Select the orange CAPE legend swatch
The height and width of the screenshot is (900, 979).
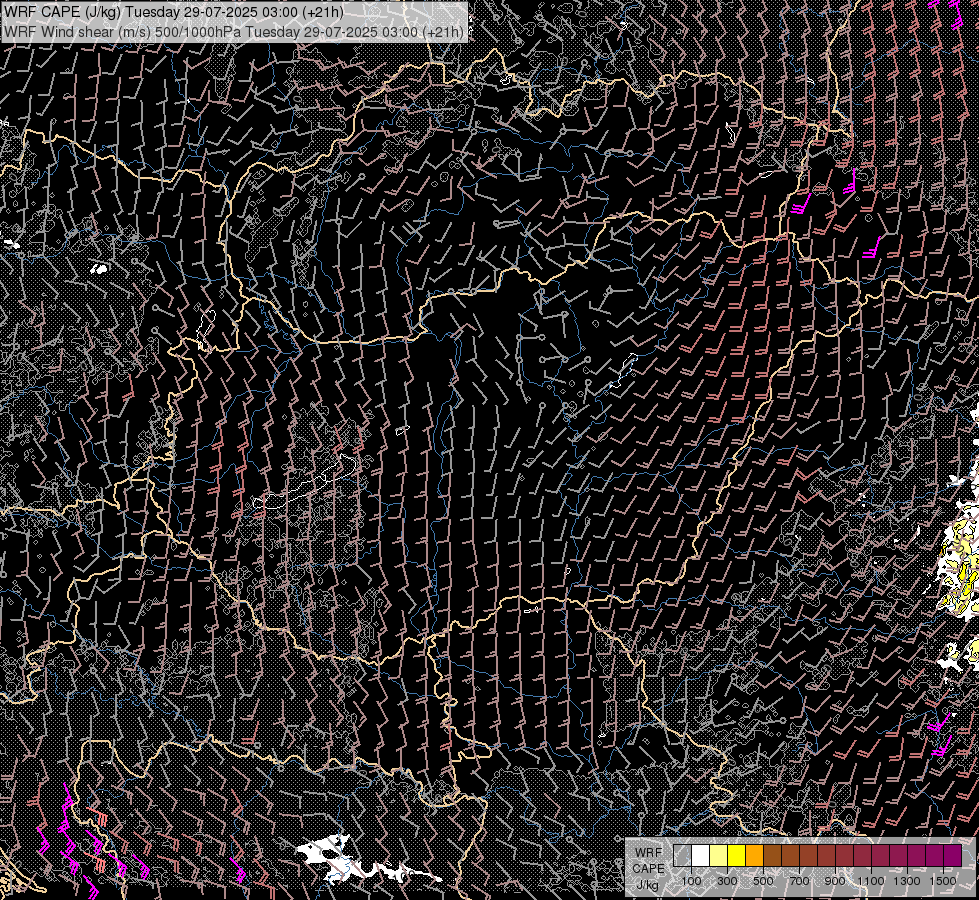coord(754,855)
